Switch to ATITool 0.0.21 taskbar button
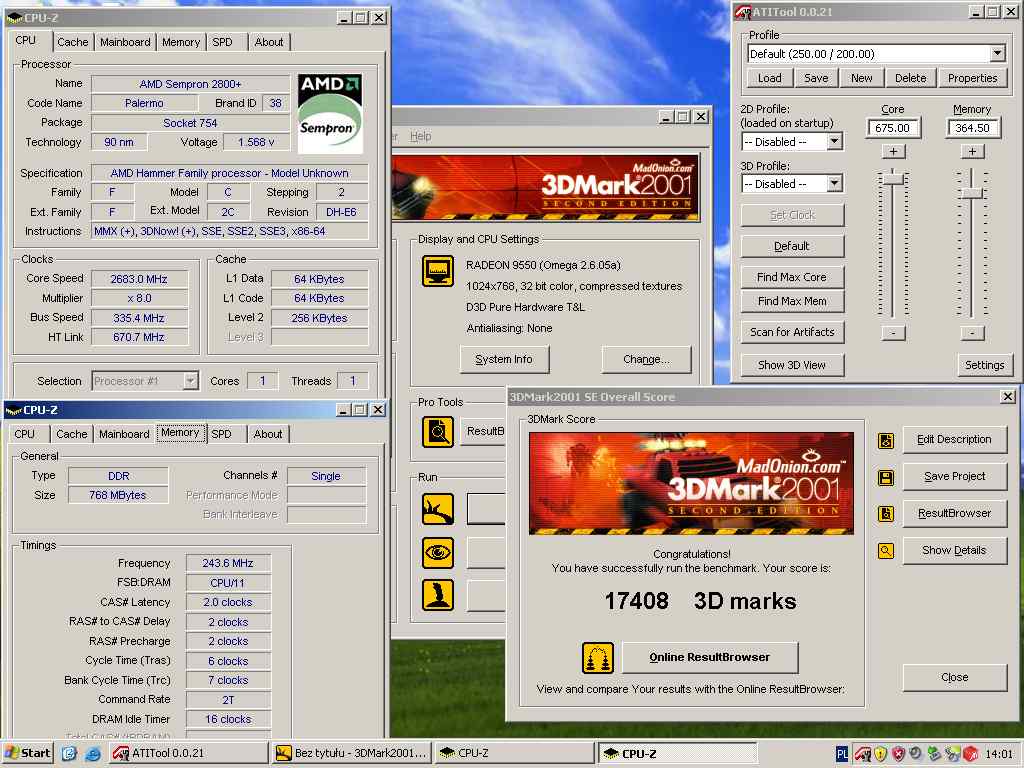The height and width of the screenshot is (768, 1024). [x=187, y=753]
